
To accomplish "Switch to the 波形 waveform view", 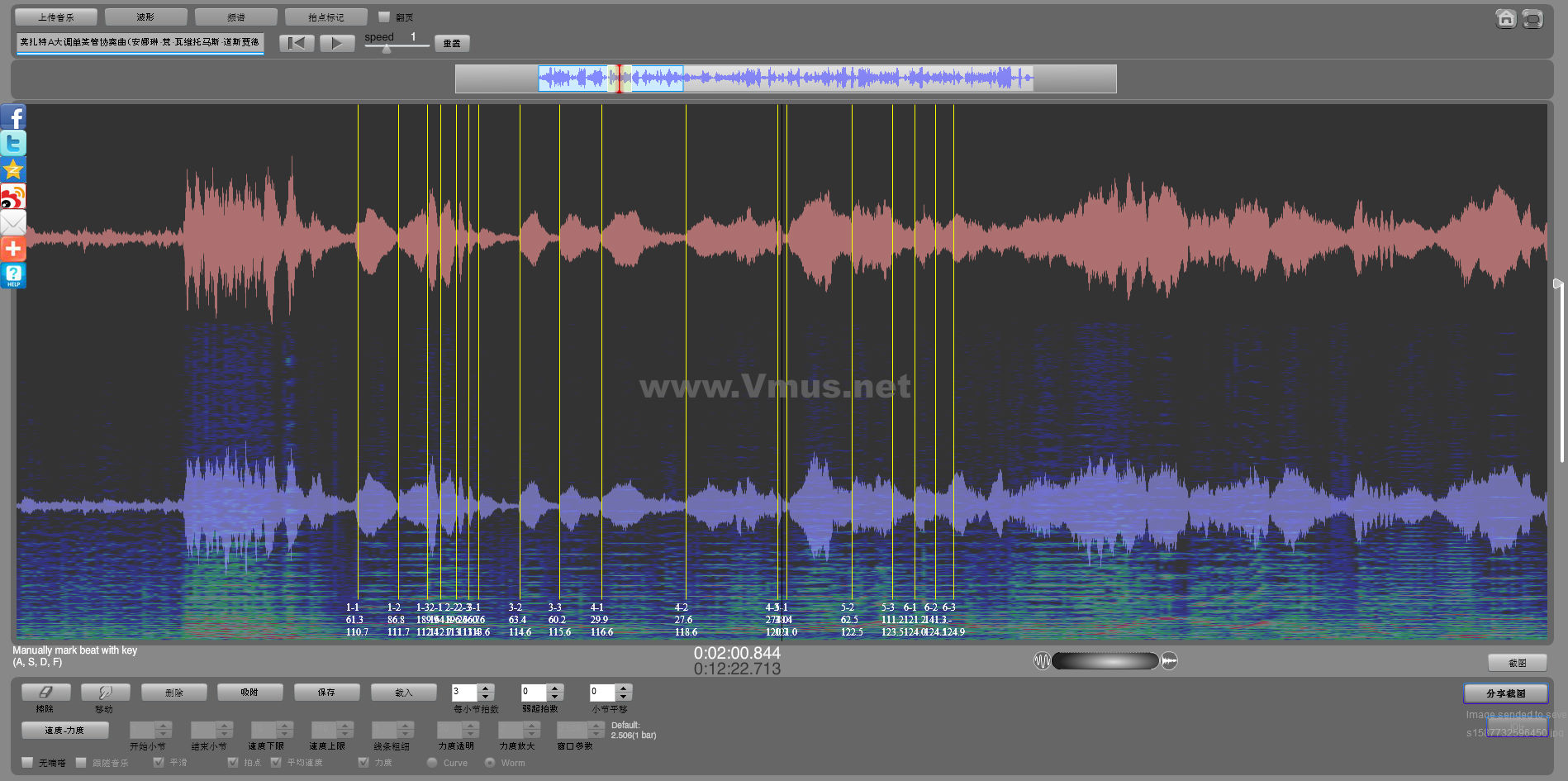I will [x=145, y=17].
